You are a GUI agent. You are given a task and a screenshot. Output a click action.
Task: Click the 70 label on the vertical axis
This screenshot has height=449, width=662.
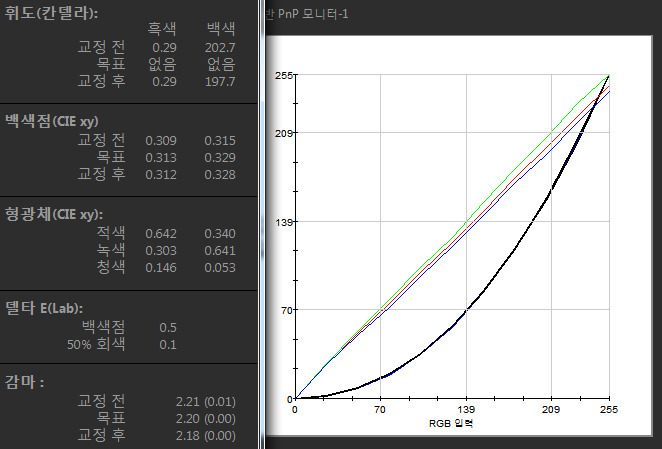pos(287,310)
